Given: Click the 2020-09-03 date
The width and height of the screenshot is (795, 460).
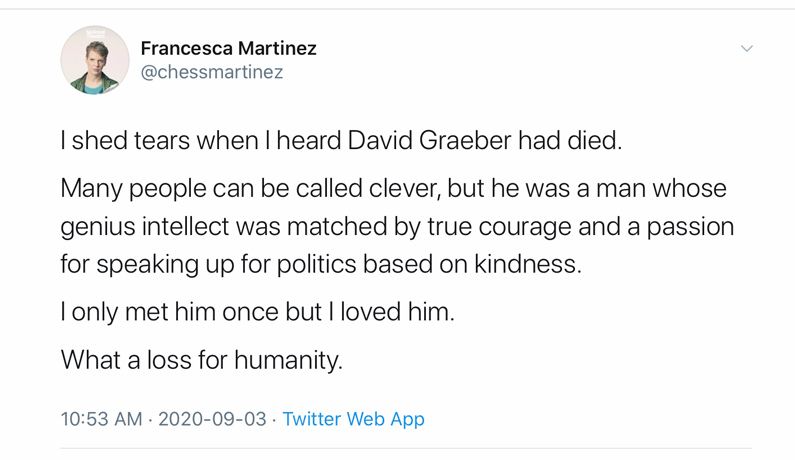Looking at the screenshot, I should click(x=212, y=419).
